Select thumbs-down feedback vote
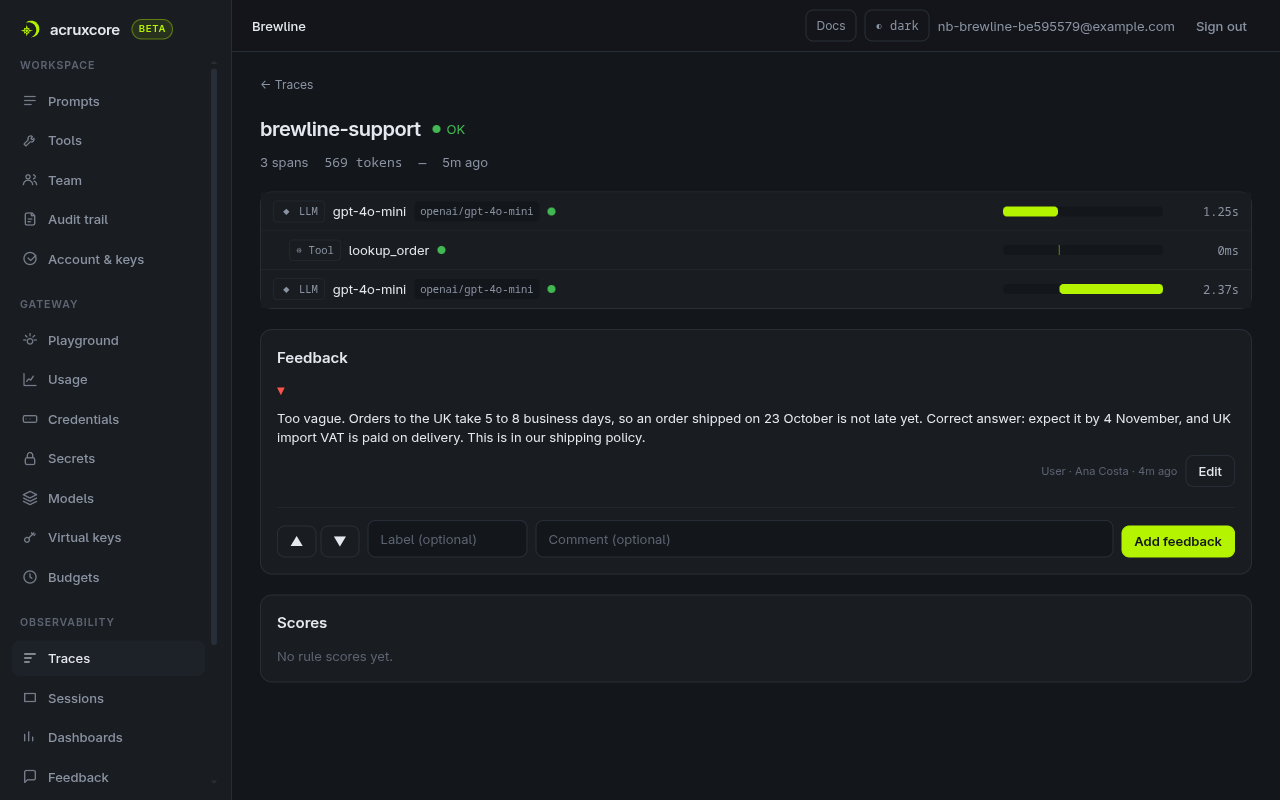Screen dimensions: 1280x800 (340, 541)
